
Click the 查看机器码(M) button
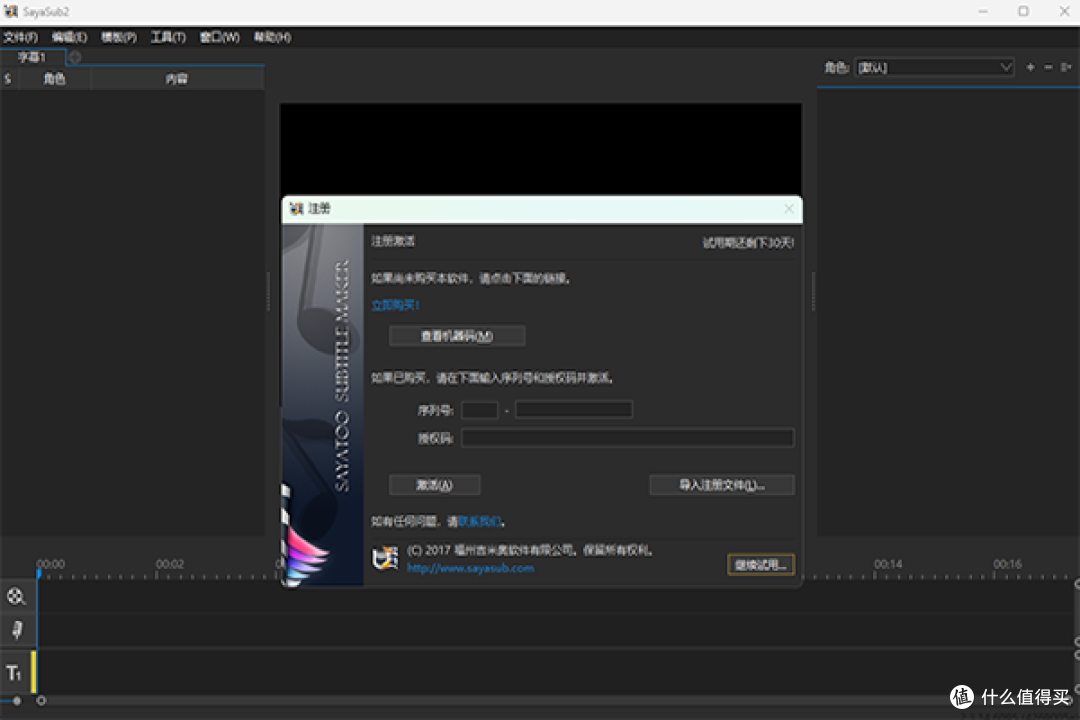457,336
